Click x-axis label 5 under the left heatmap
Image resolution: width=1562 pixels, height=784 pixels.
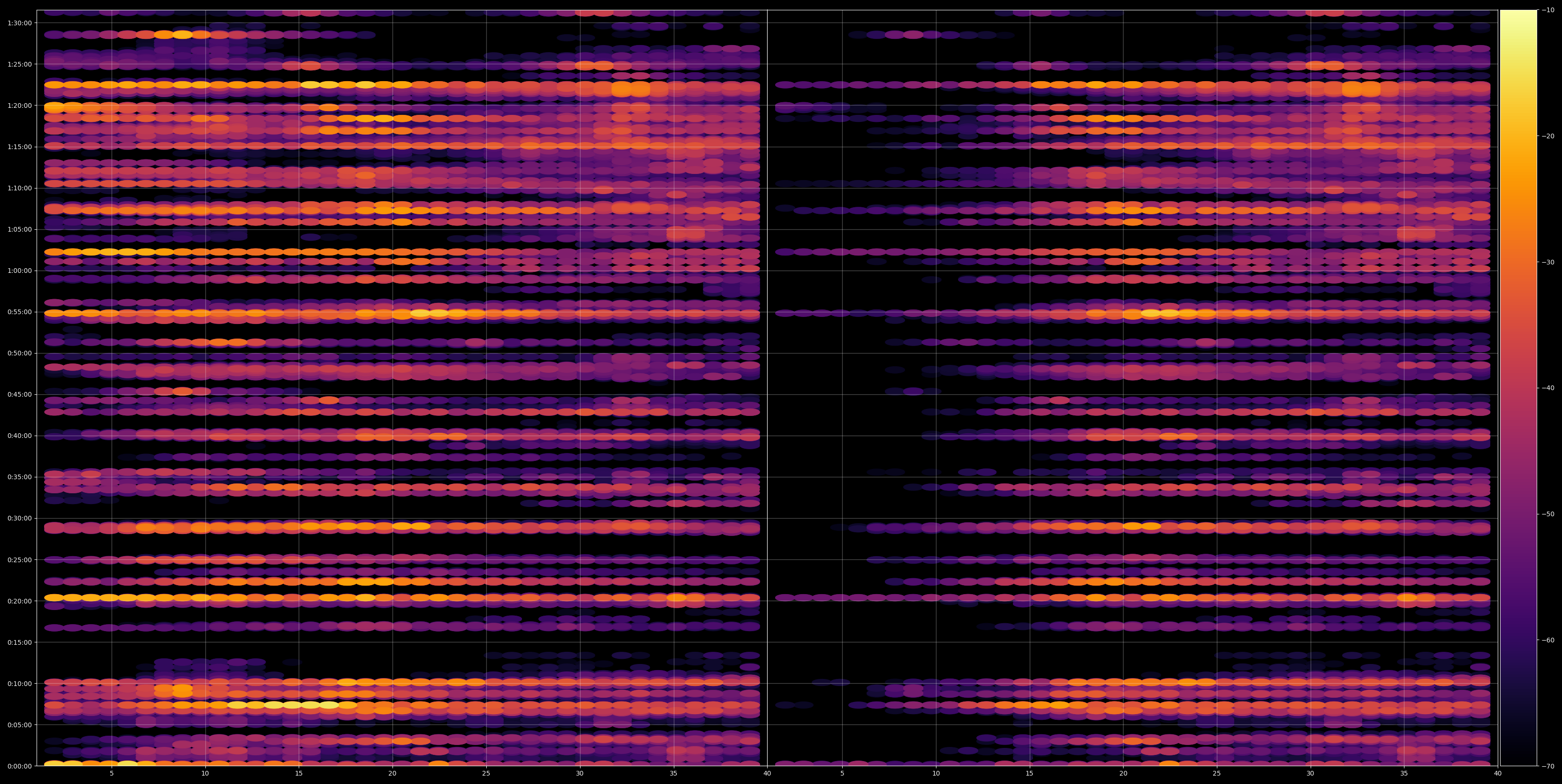pos(112,774)
